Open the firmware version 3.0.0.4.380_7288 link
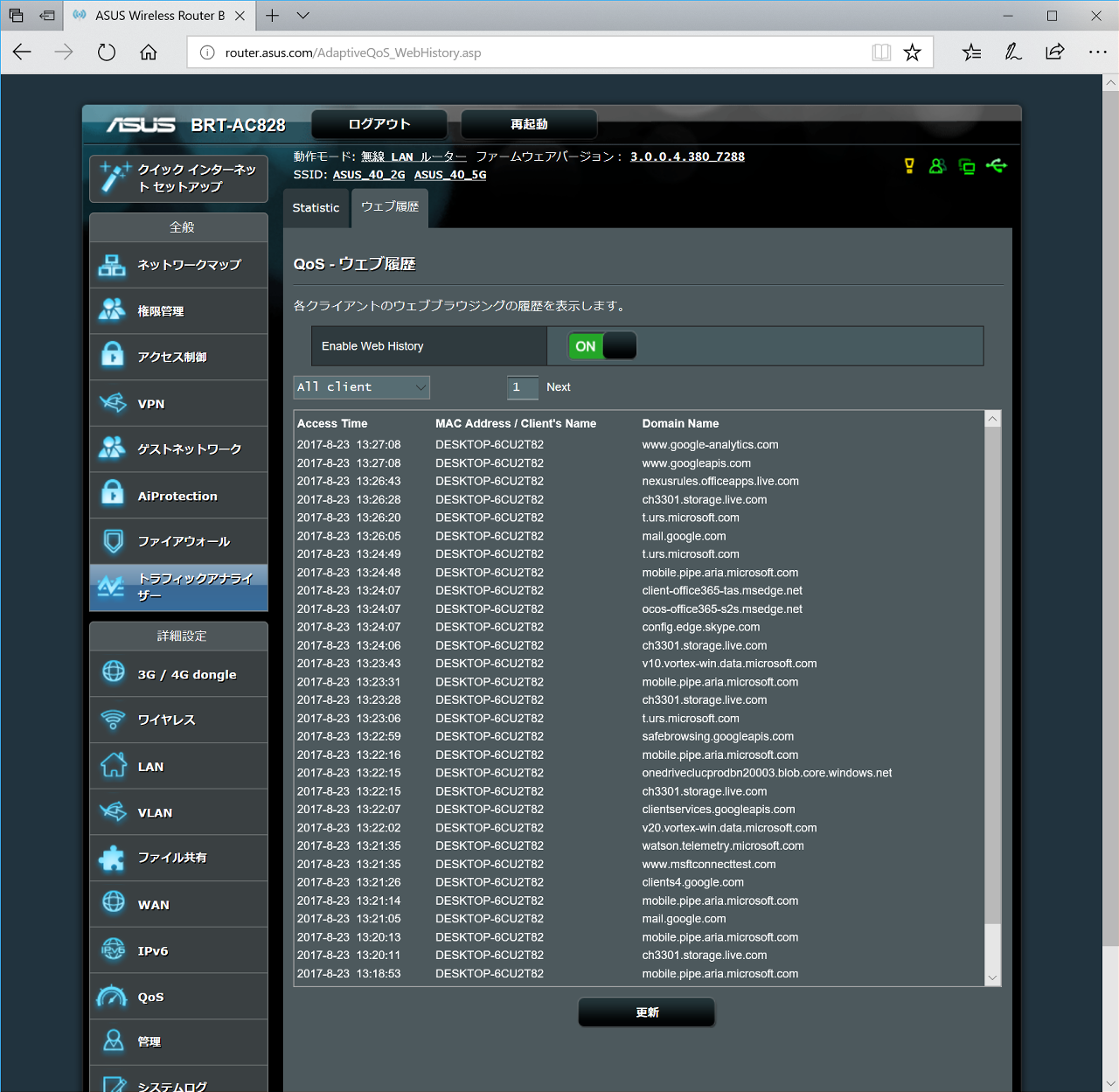The height and width of the screenshot is (1092, 1119). coord(687,156)
